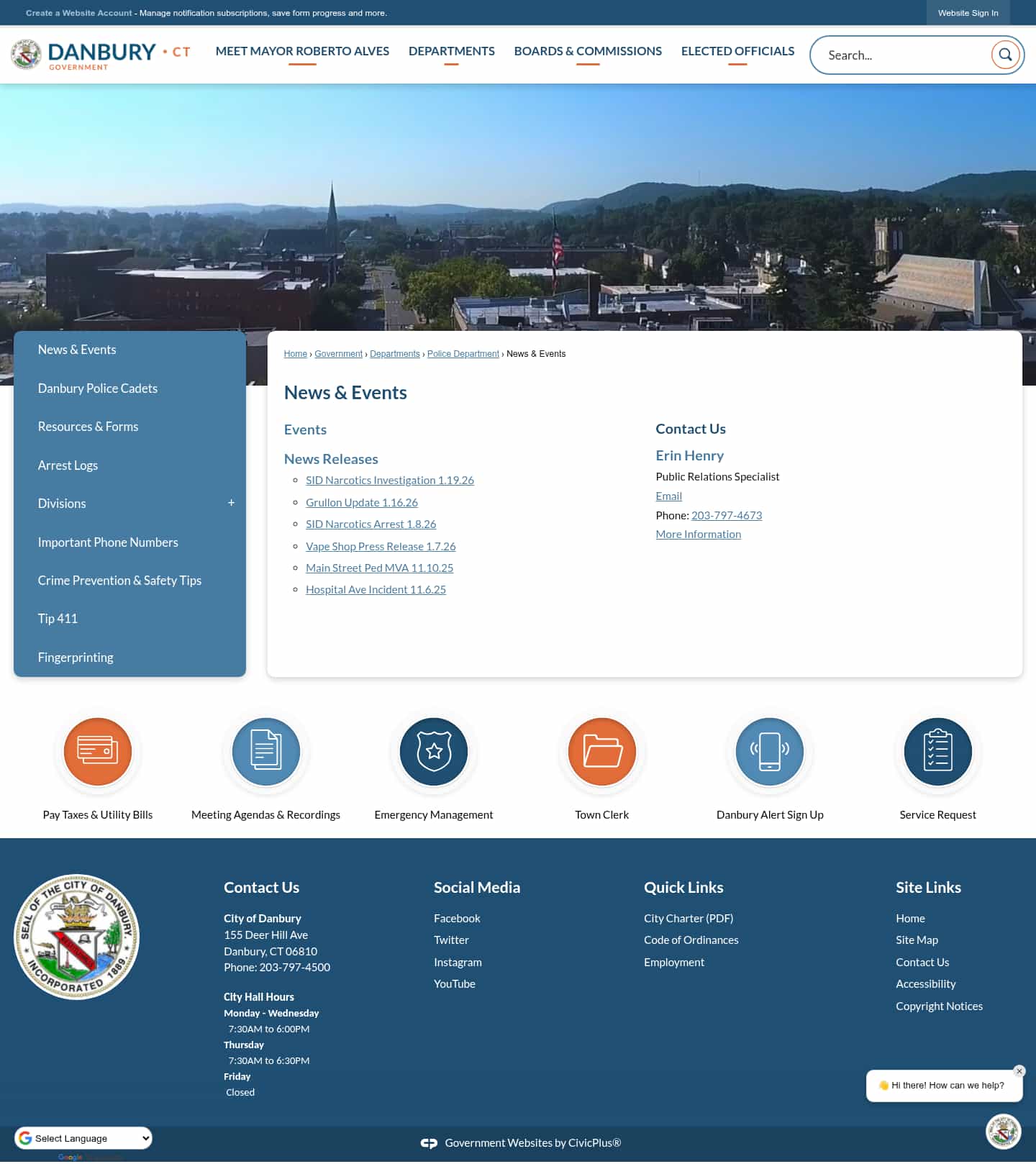Open Vape Shop Press Release 1.7.26
Screen dimensions: 1036x1164
[381, 547]
